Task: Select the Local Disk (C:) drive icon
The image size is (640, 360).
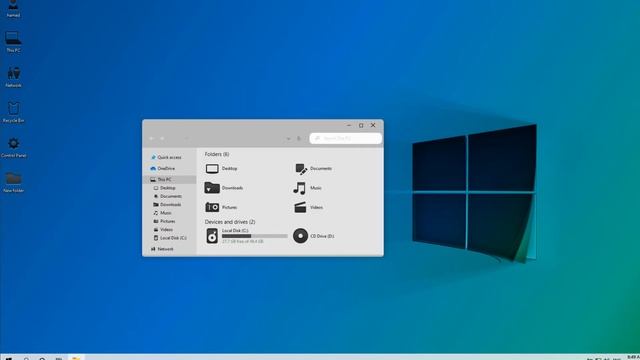Action: 212,236
